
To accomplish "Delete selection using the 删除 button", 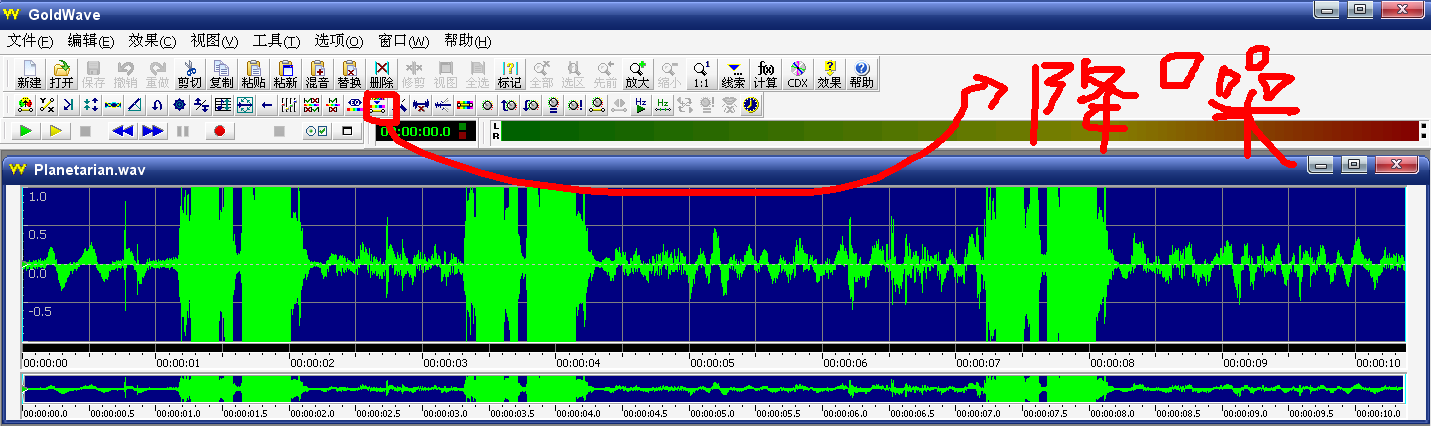I will tap(381, 74).
